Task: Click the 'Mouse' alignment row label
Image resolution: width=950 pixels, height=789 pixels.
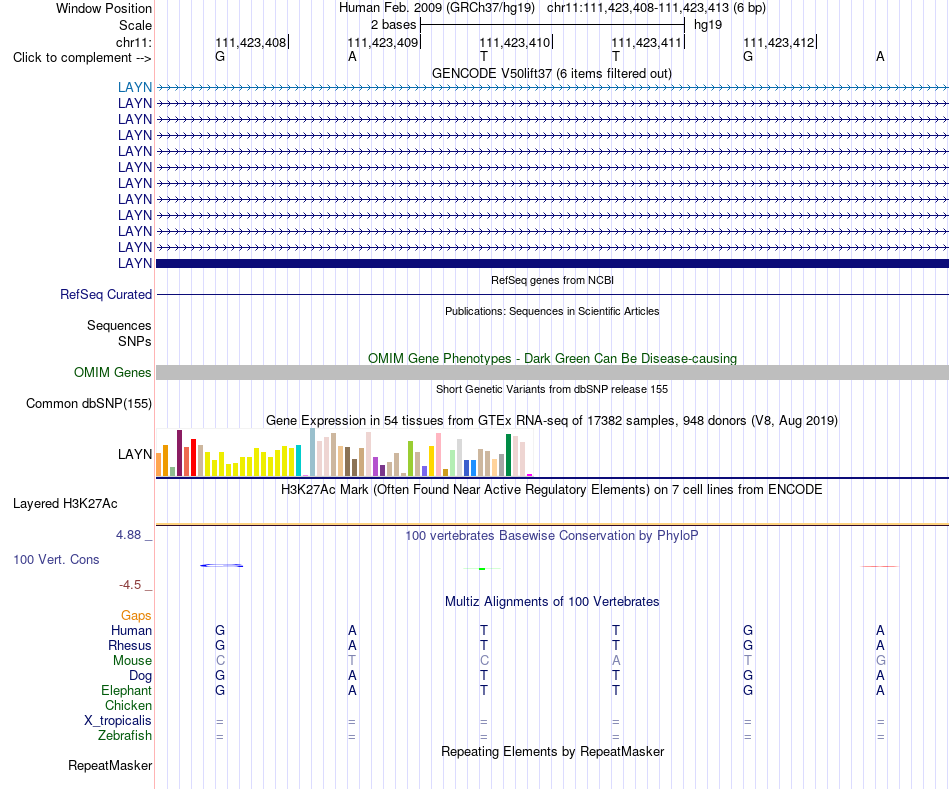Action: point(132,661)
